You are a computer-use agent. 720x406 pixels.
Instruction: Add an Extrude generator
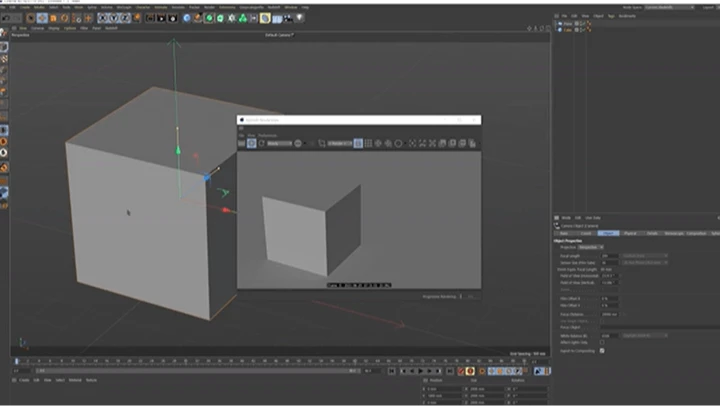(x=220, y=18)
